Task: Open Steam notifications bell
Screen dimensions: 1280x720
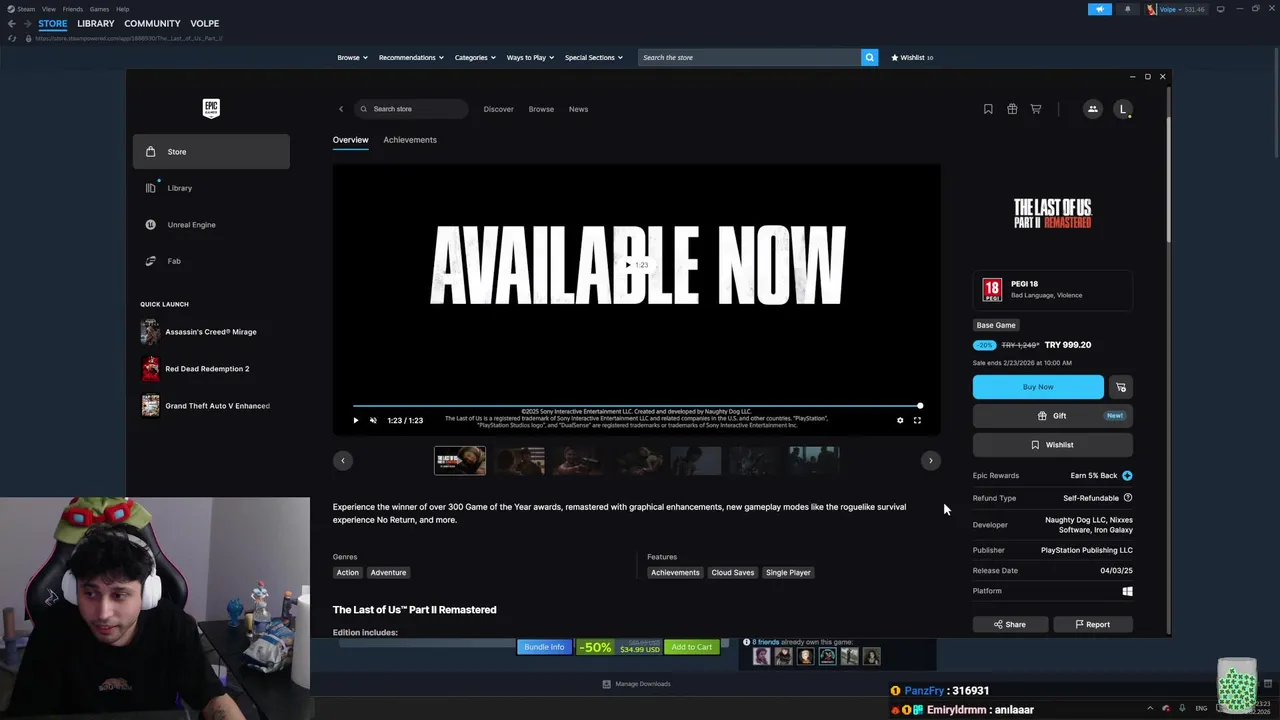Action: tap(1127, 9)
